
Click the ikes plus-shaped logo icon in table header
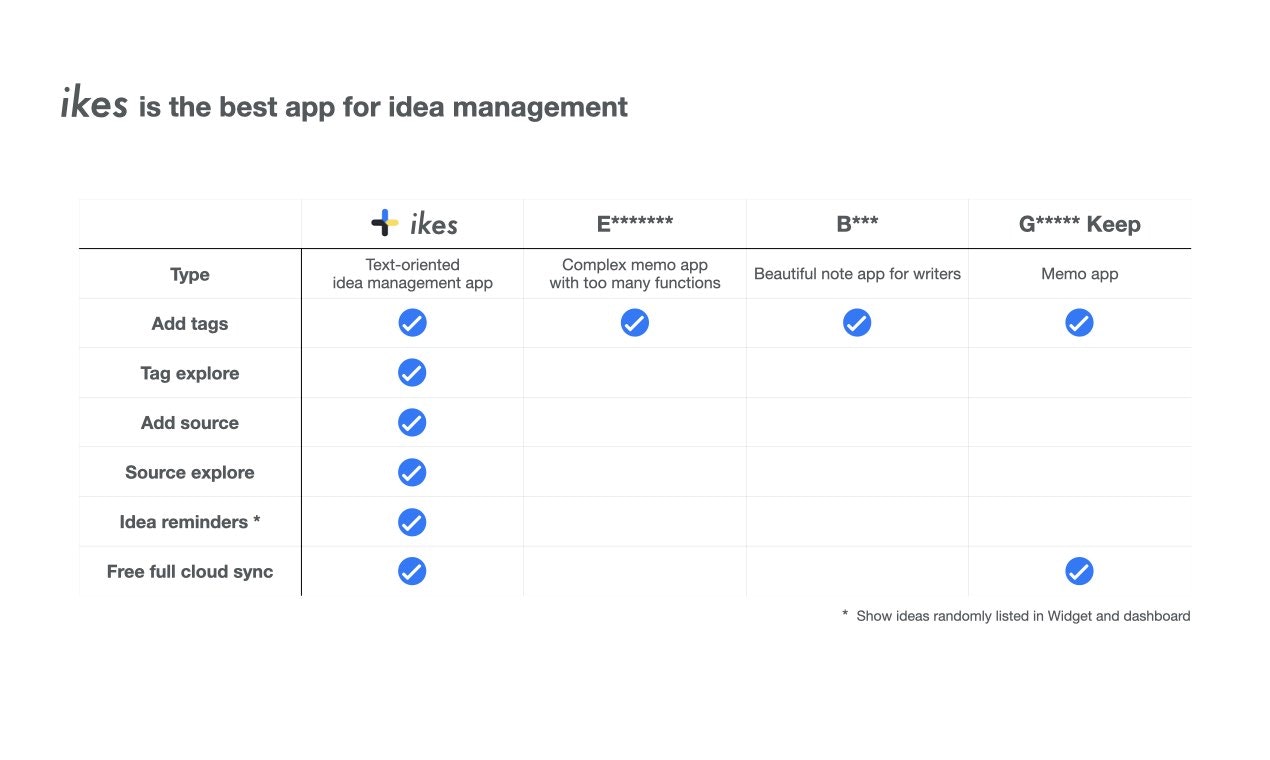click(385, 223)
